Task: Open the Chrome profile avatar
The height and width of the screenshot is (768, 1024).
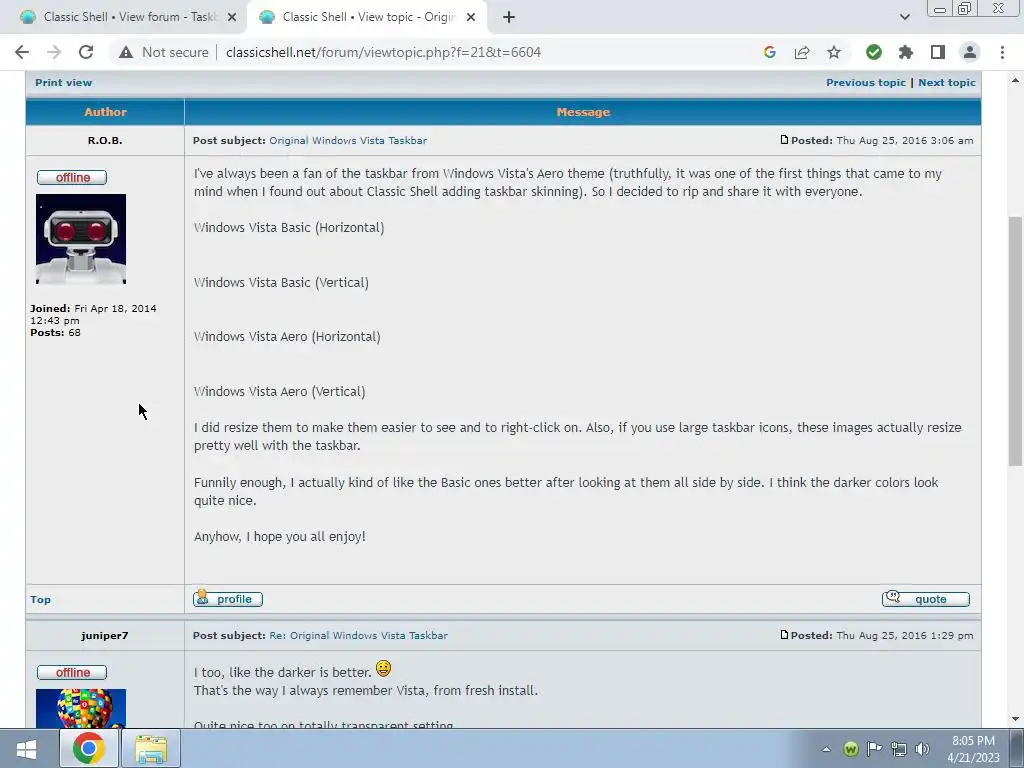Action: [970, 52]
